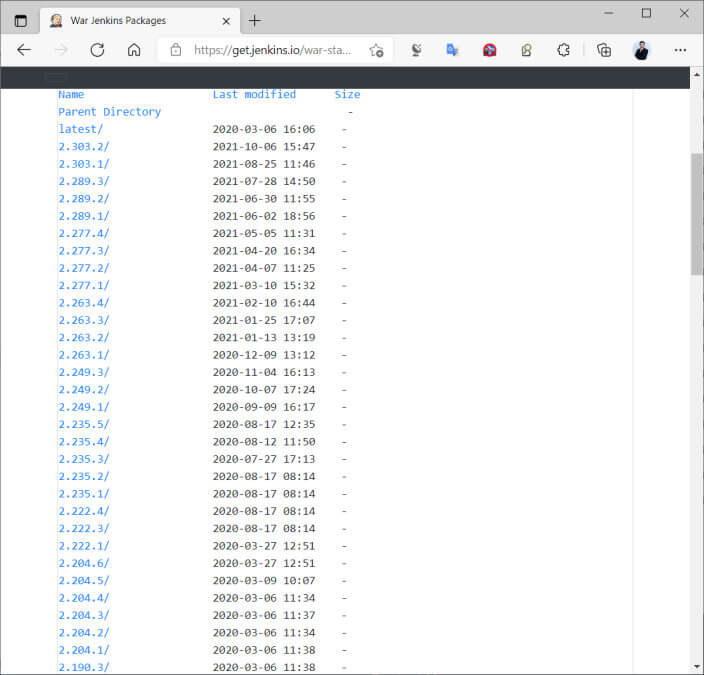Open the 2.235.4/ directory
Screen dimensions: 704x675
(84, 442)
